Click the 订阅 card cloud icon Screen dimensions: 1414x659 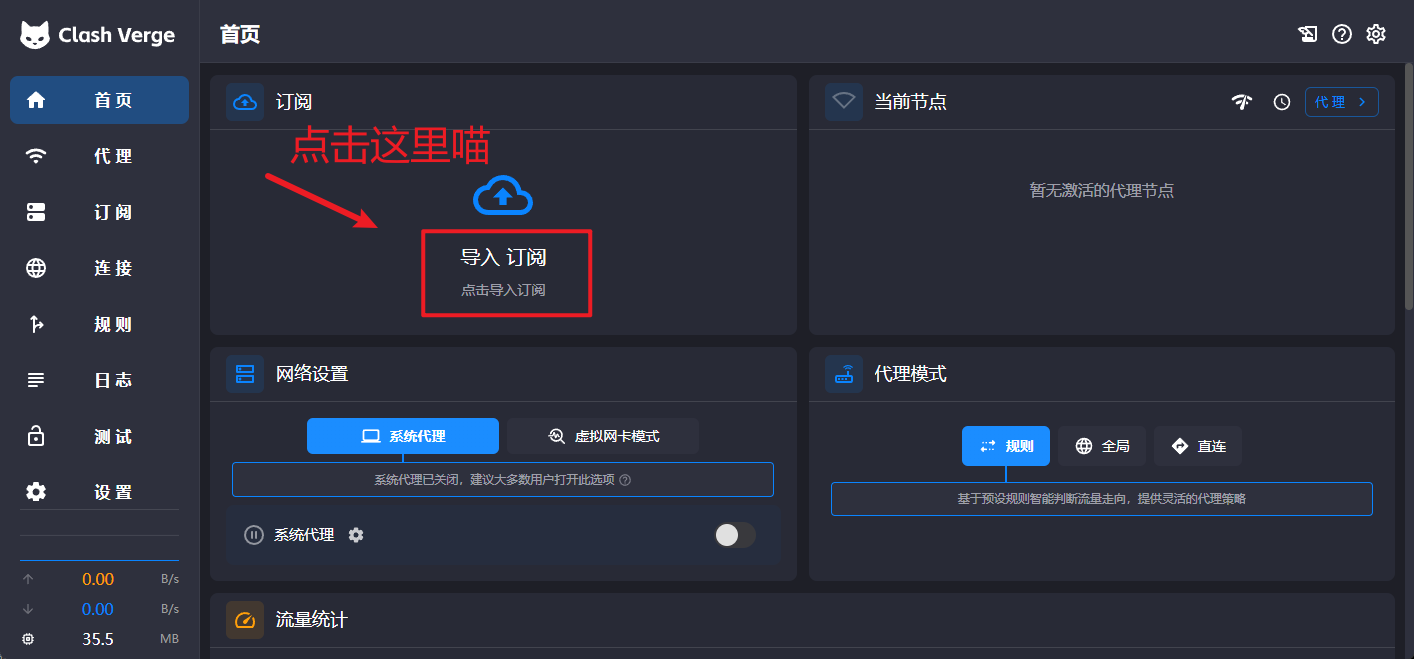245,102
